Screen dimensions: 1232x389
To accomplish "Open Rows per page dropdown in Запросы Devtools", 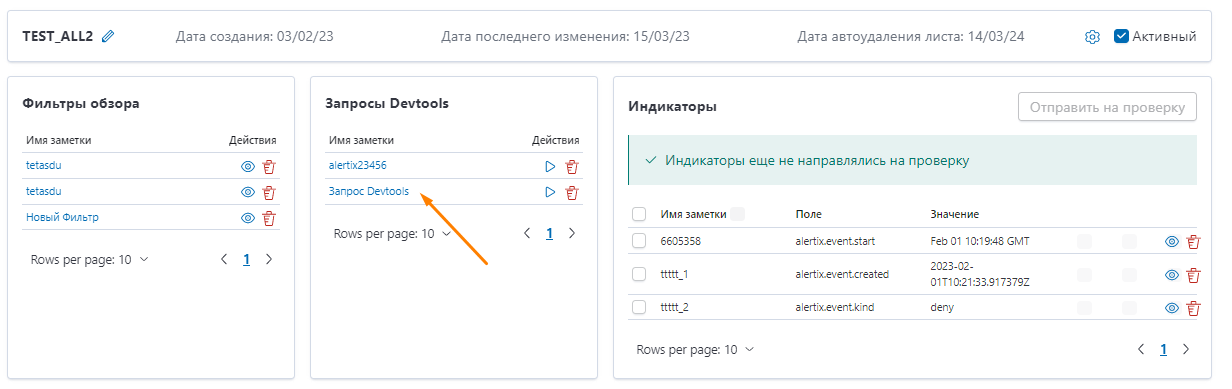I will point(393,233).
